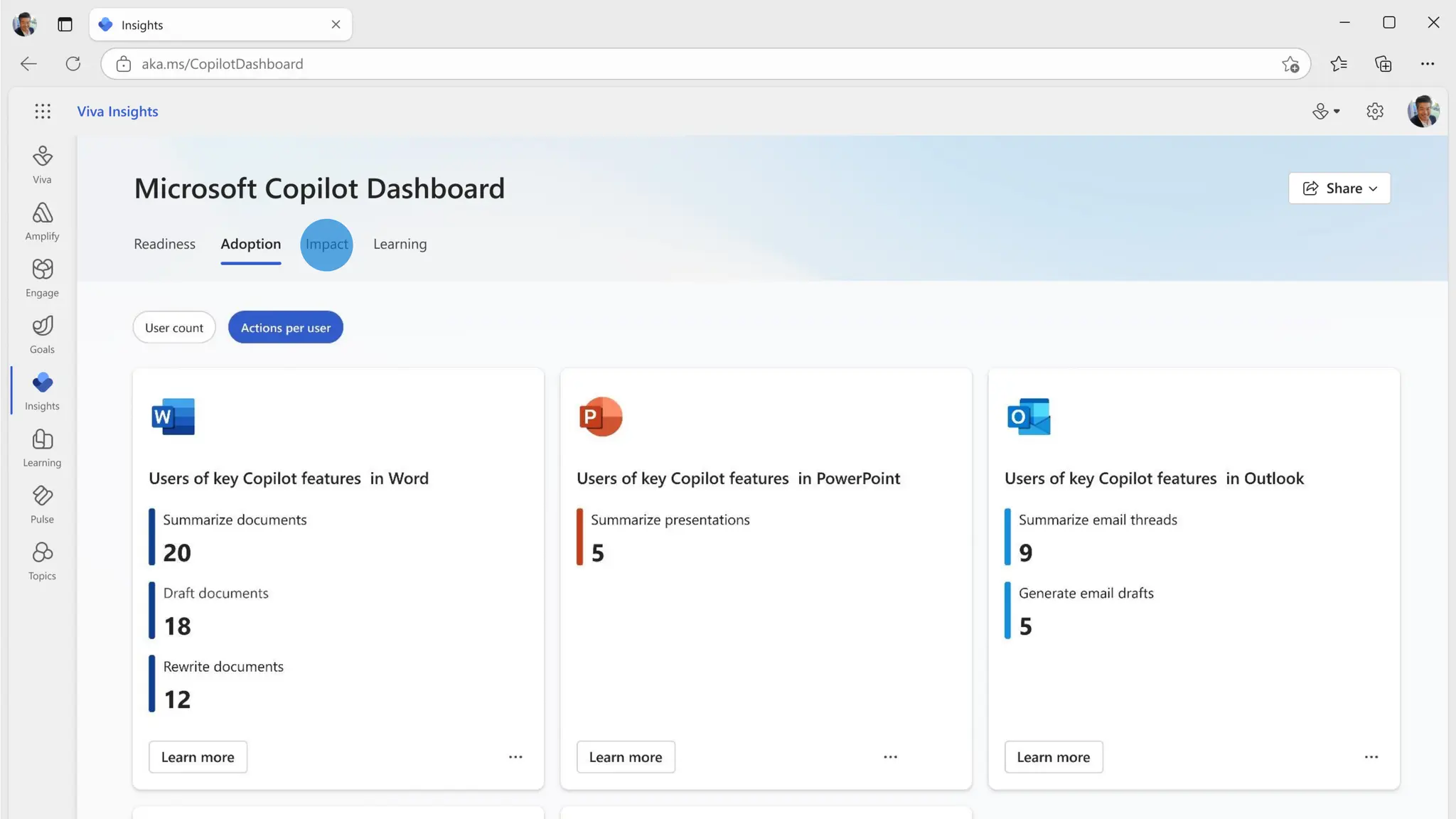Screen dimensions: 1456x819
Task: Open Outlook card ellipsis menu
Action: click(x=1371, y=757)
